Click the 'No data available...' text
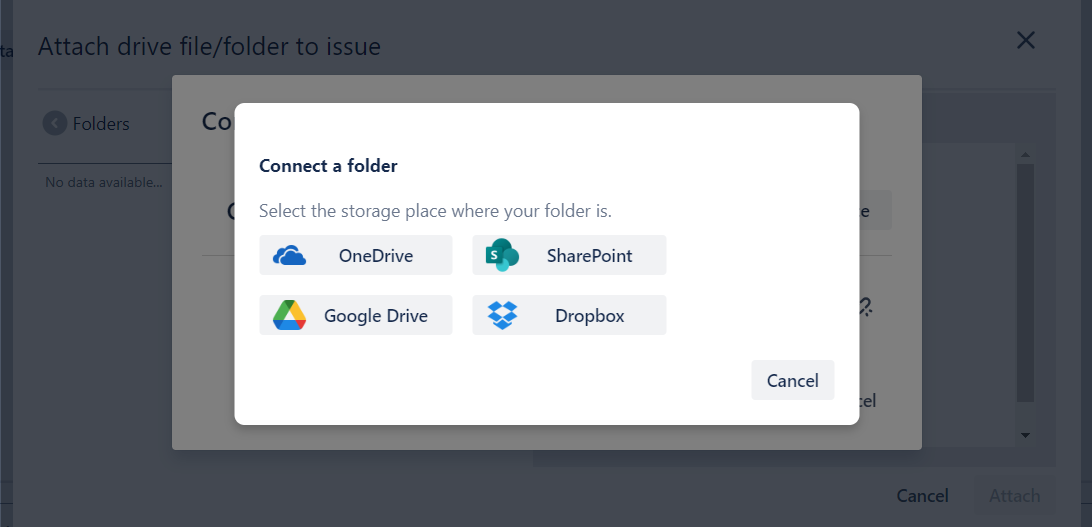Image resolution: width=1092 pixels, height=527 pixels. pos(103,182)
